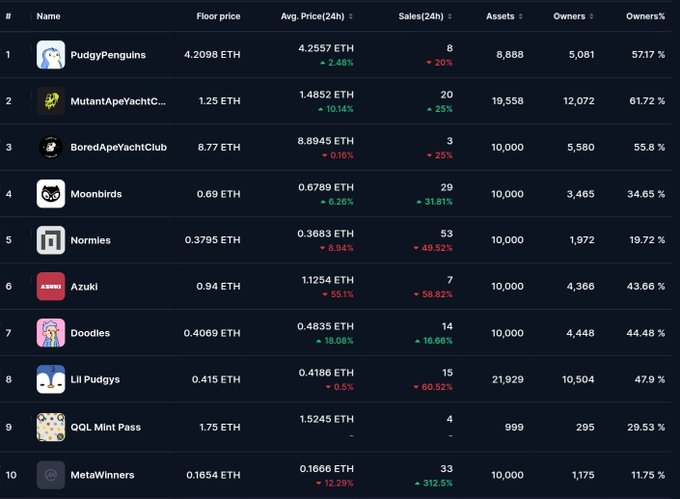Select the 8,888 assets value

tap(510, 55)
